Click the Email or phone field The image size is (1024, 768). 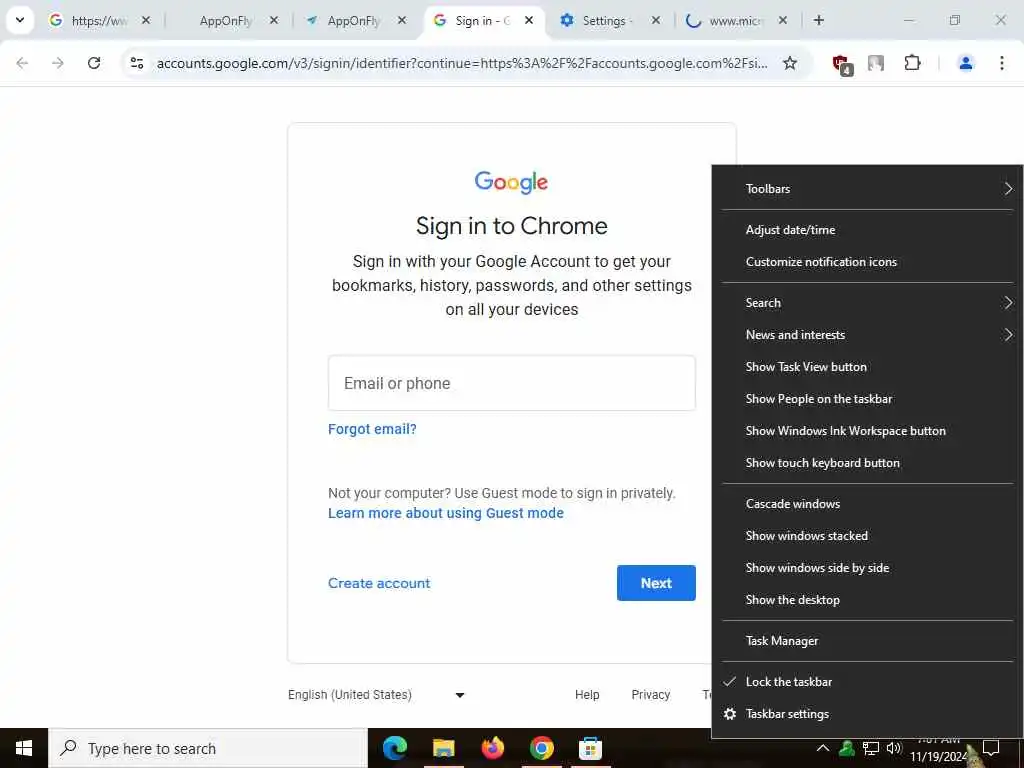click(511, 383)
